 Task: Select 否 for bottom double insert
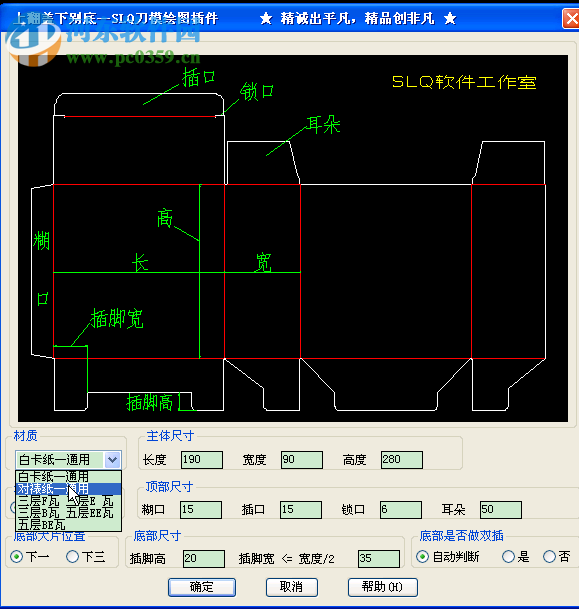tap(549, 557)
